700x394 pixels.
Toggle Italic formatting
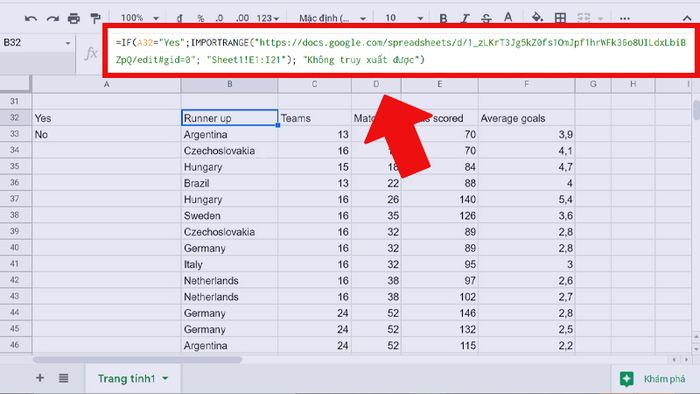pos(465,18)
